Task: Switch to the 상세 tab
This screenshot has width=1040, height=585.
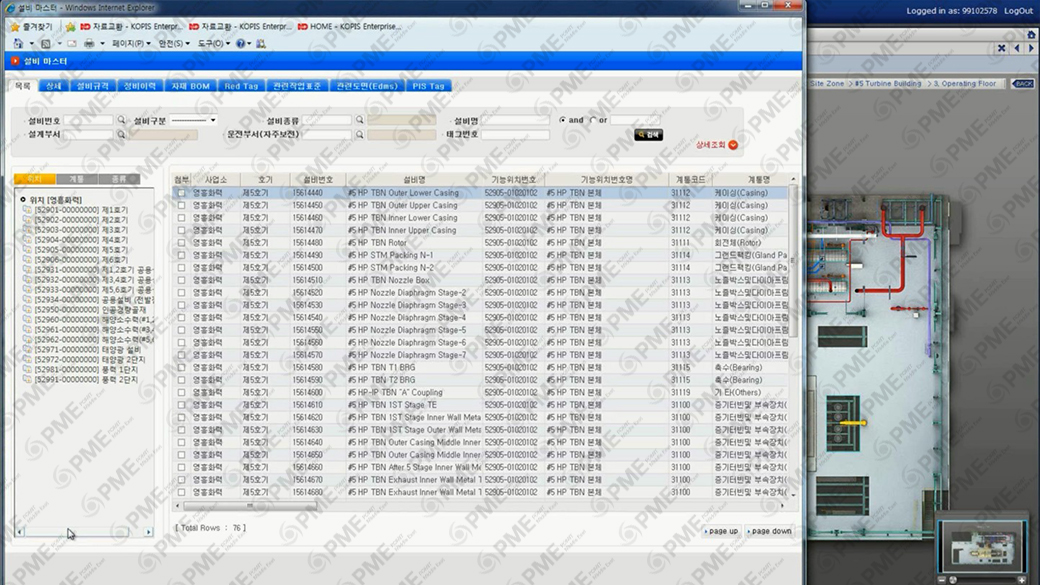Action: [x=54, y=86]
